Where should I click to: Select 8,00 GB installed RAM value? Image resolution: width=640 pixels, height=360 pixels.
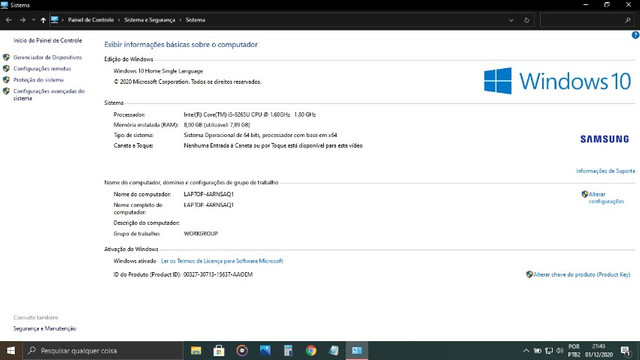[x=217, y=125]
